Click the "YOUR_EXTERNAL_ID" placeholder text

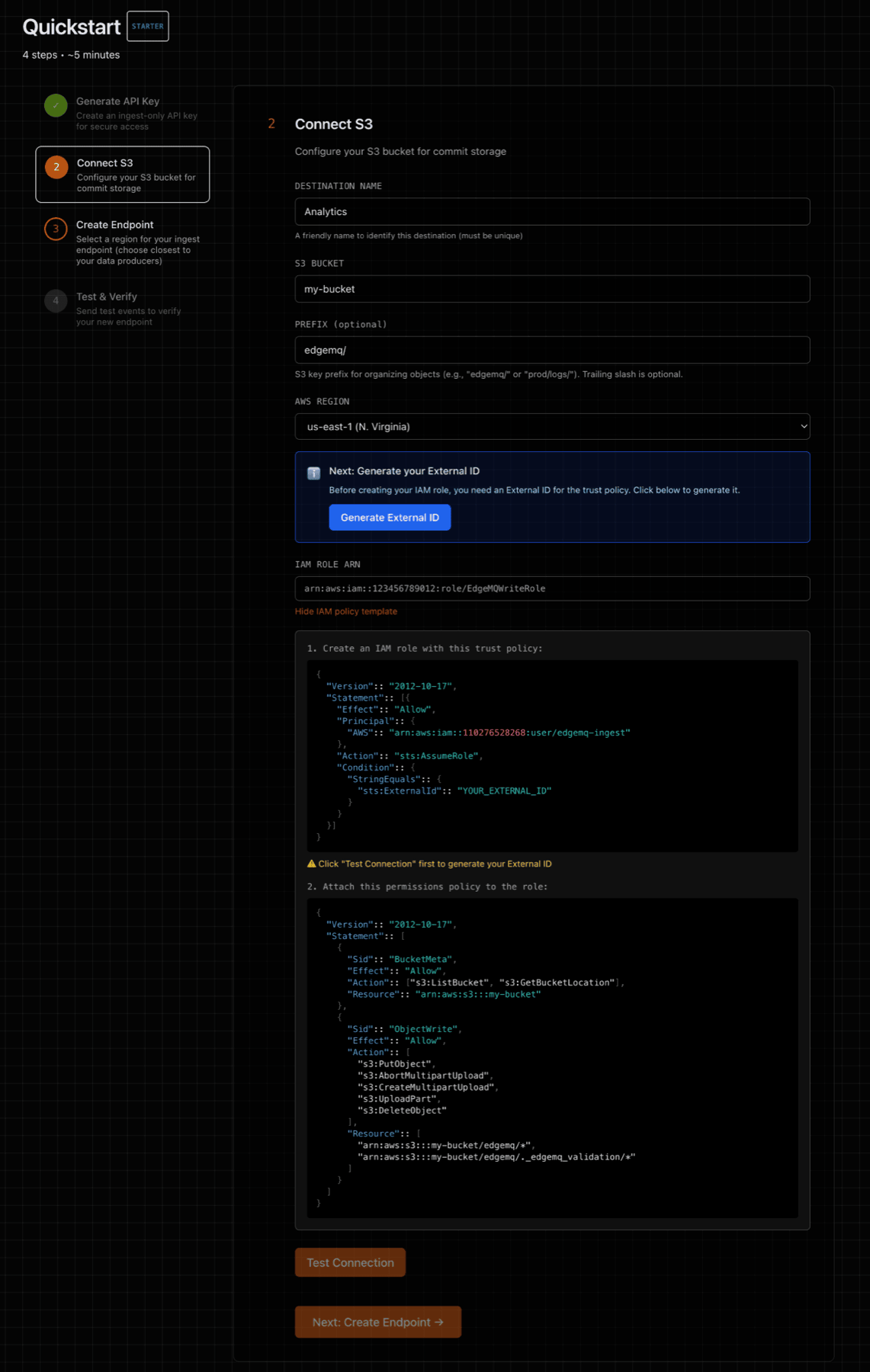click(x=504, y=791)
